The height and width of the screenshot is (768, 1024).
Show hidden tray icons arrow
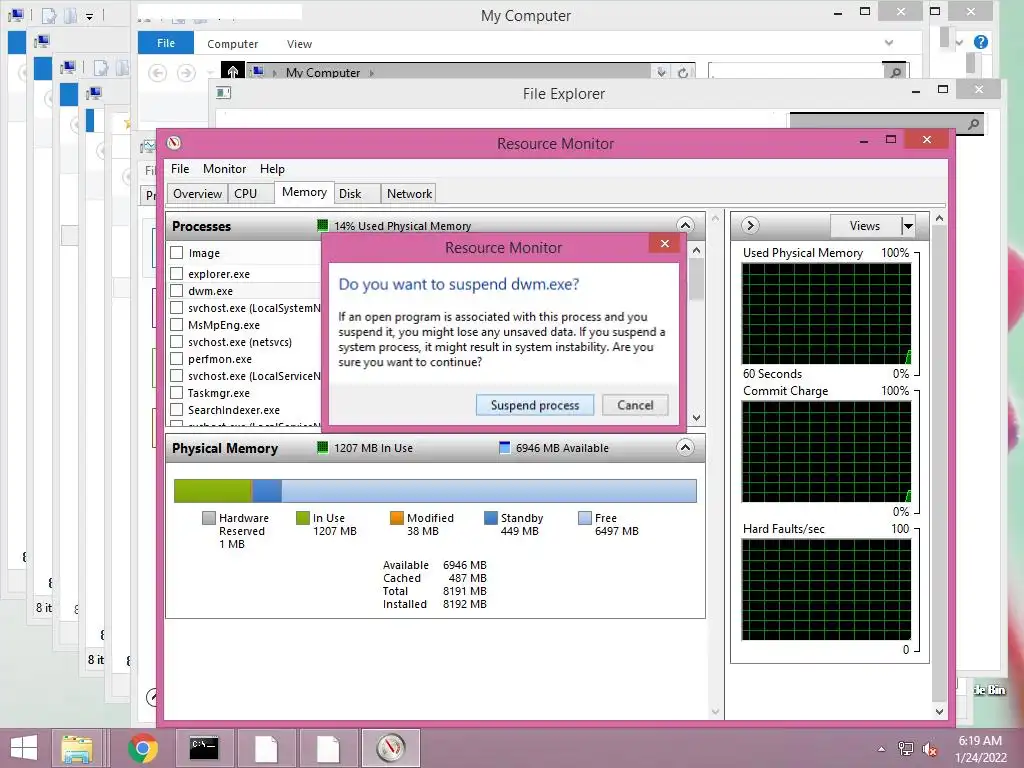[882, 749]
